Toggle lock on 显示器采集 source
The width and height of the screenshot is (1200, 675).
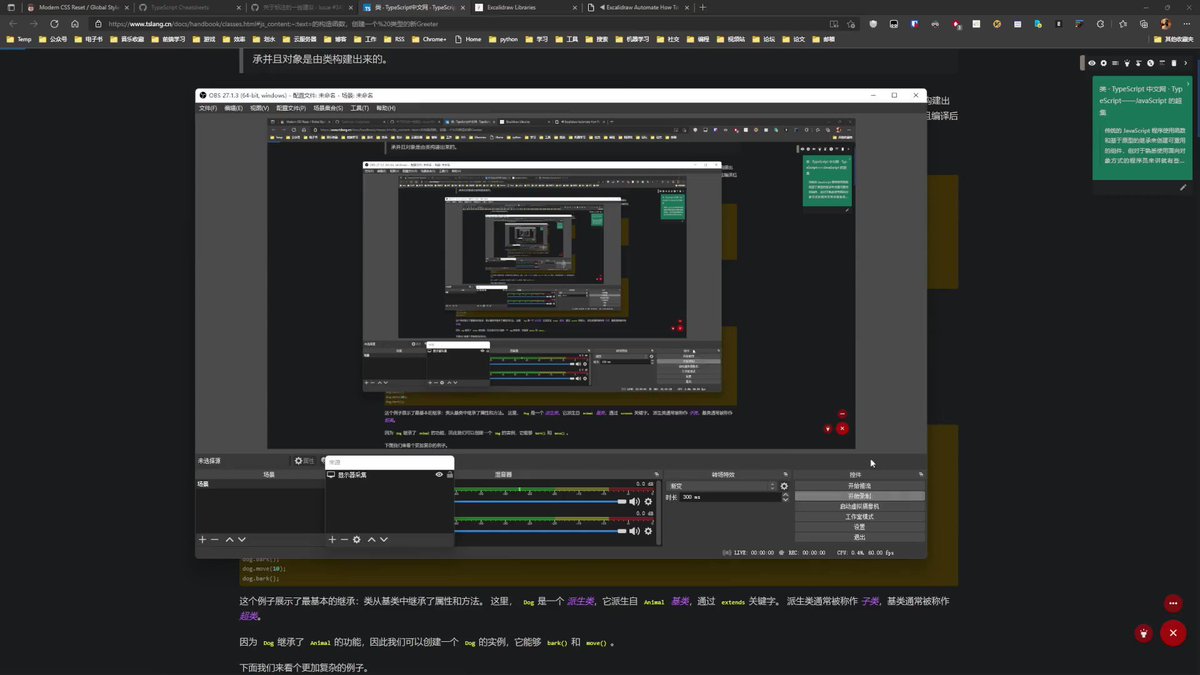450,475
